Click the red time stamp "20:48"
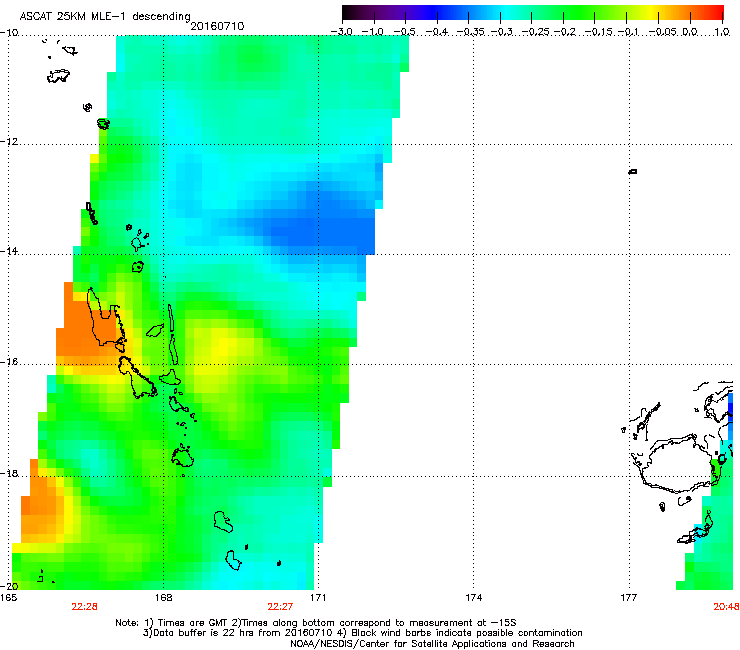 [x=726, y=607]
